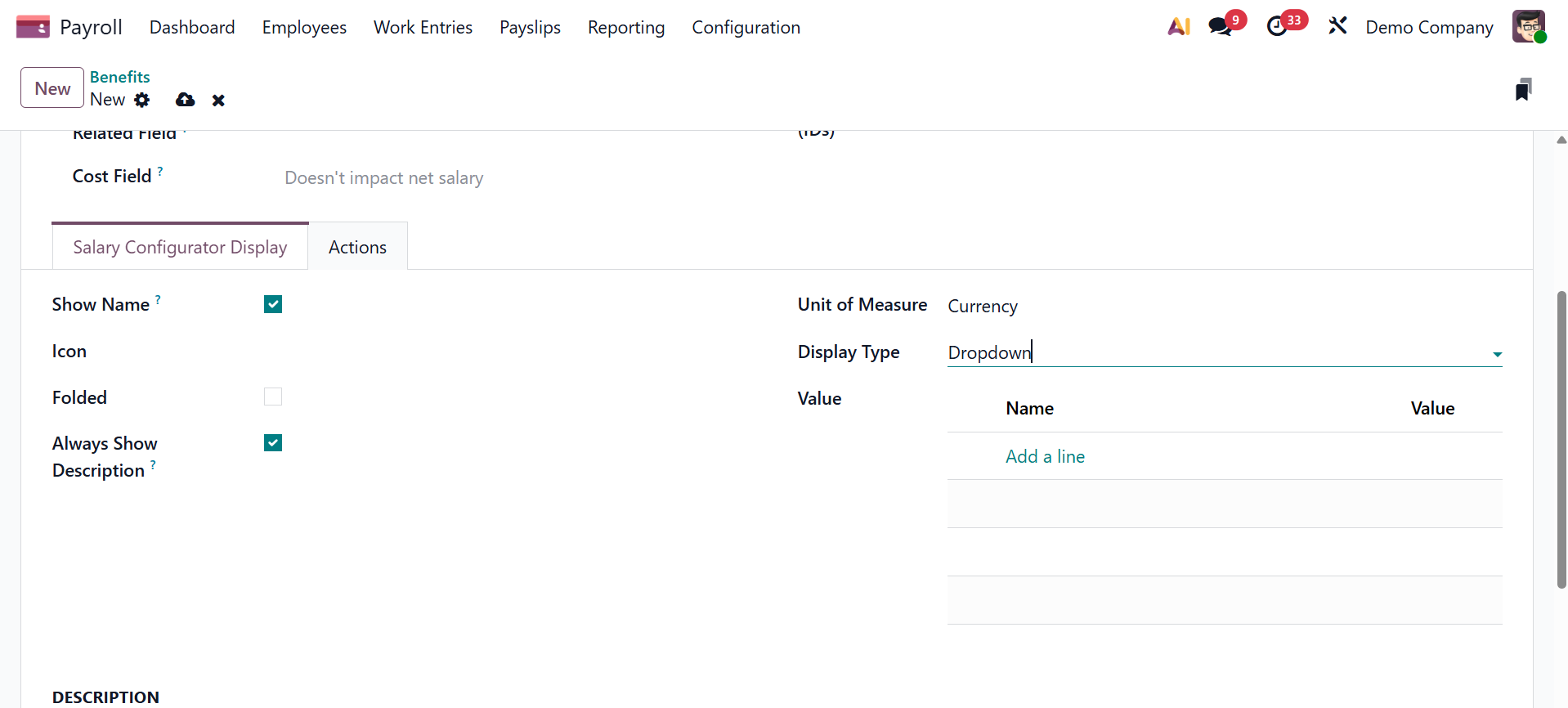
Task: Uncheck the Show Name checkbox
Action: click(x=273, y=304)
